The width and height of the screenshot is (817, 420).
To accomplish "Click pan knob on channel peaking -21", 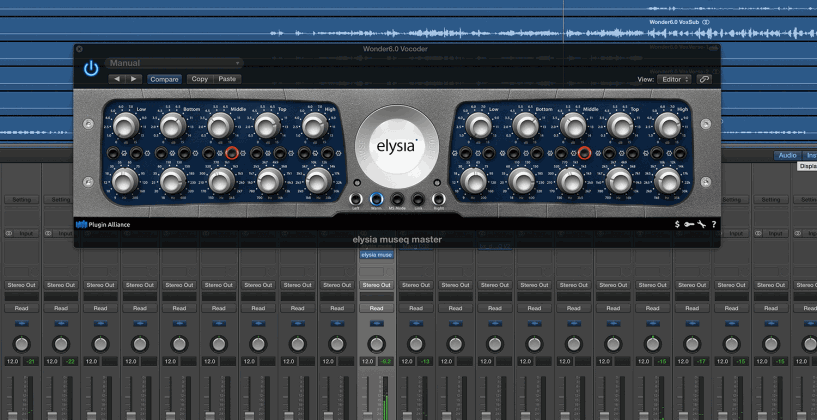I will (x=21, y=344).
